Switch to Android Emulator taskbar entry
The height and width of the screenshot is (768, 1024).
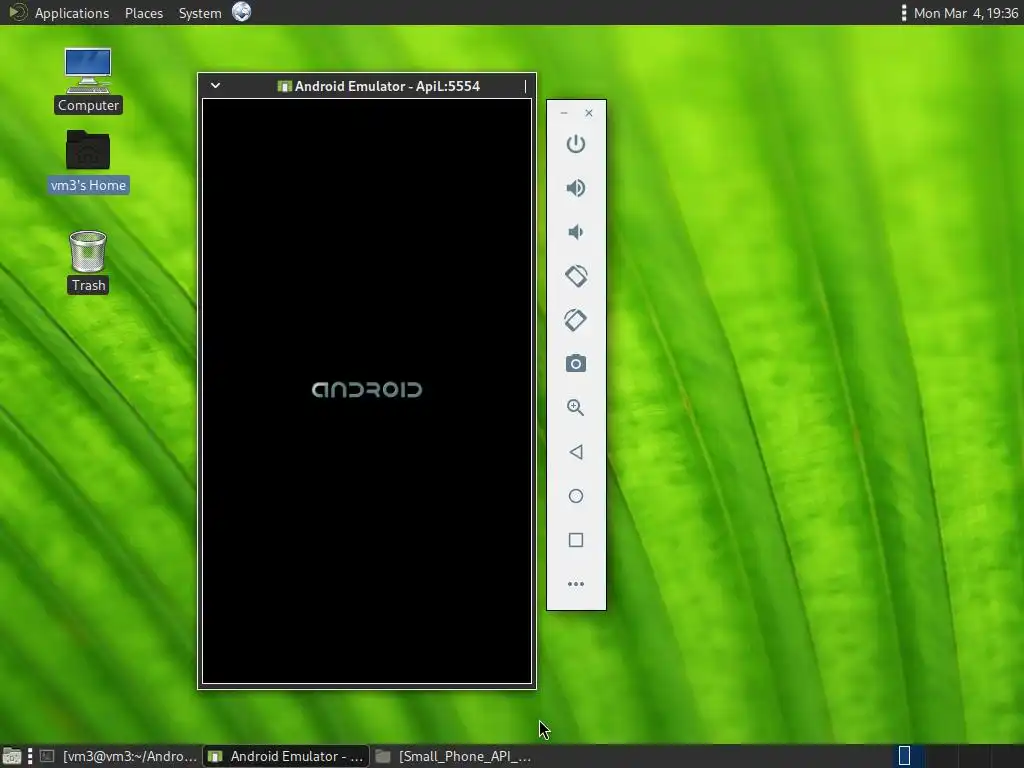286,756
